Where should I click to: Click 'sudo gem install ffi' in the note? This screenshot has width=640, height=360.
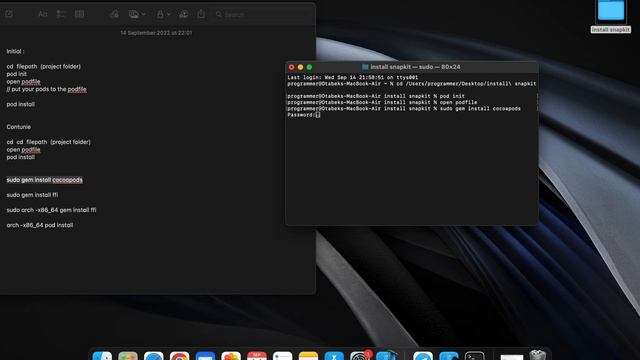coord(32,195)
